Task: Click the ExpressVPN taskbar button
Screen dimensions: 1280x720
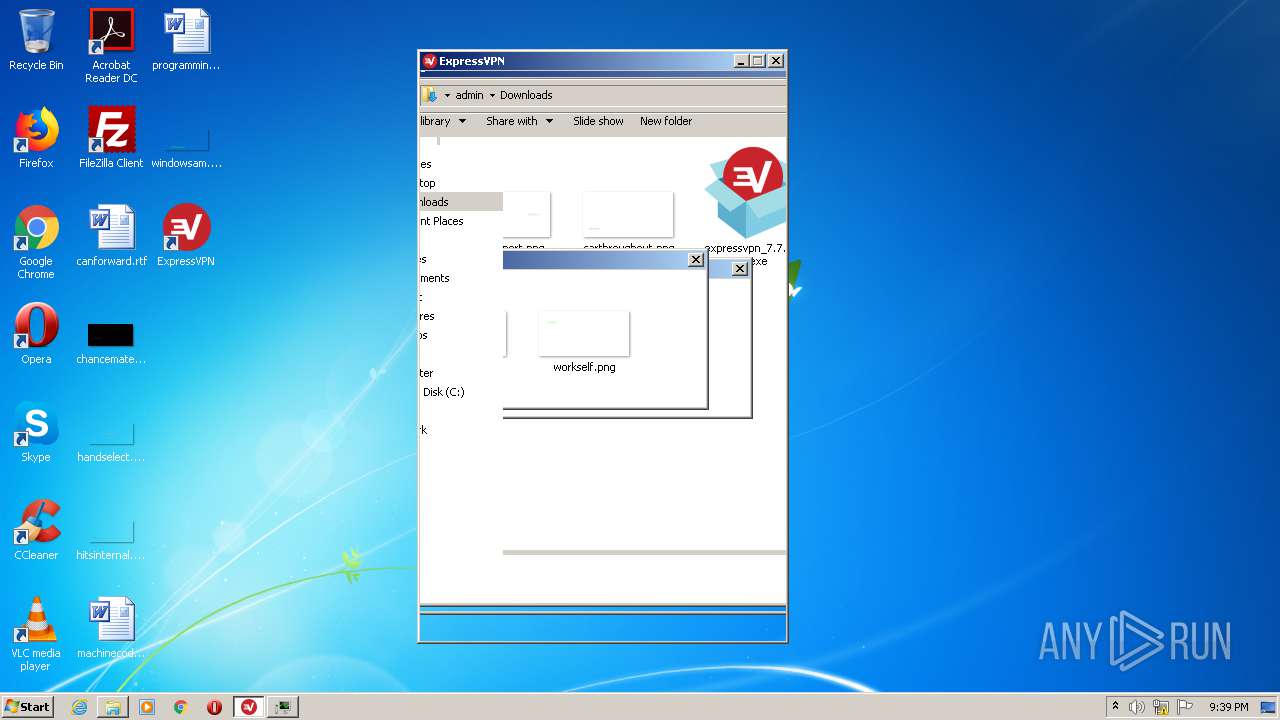Action: point(249,707)
